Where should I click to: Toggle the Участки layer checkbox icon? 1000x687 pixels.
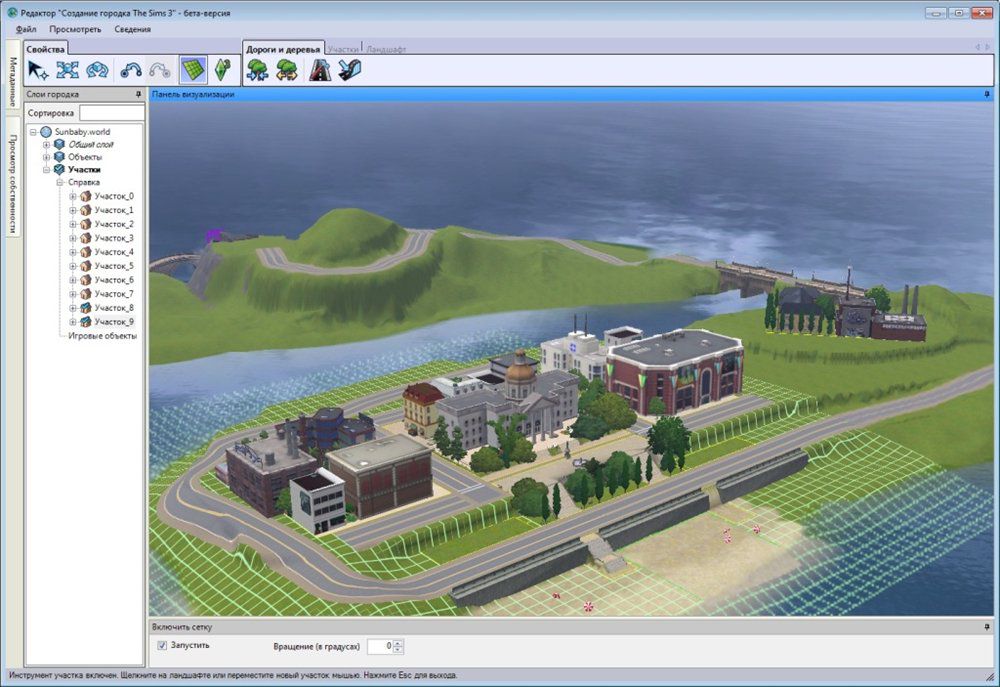pyautogui.click(x=59, y=170)
